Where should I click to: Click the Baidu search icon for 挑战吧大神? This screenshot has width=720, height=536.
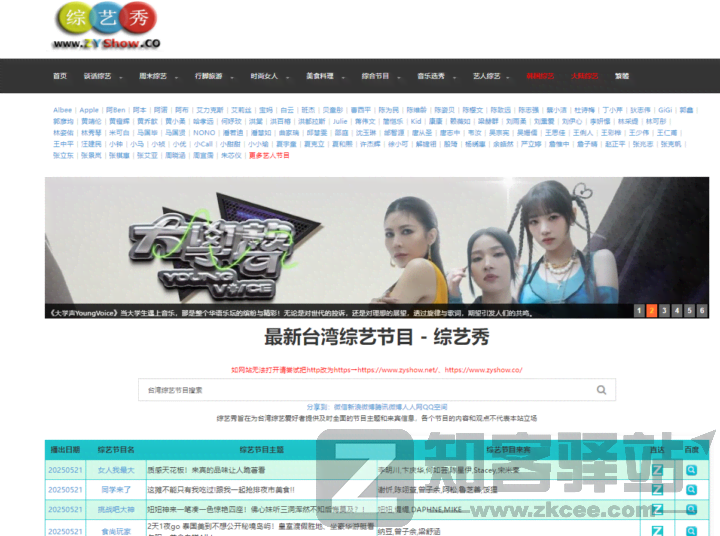691,509
